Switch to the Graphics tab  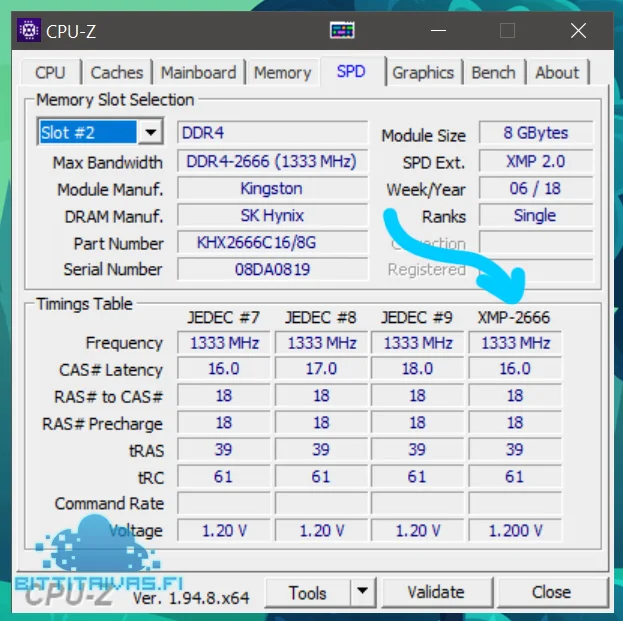coord(423,72)
